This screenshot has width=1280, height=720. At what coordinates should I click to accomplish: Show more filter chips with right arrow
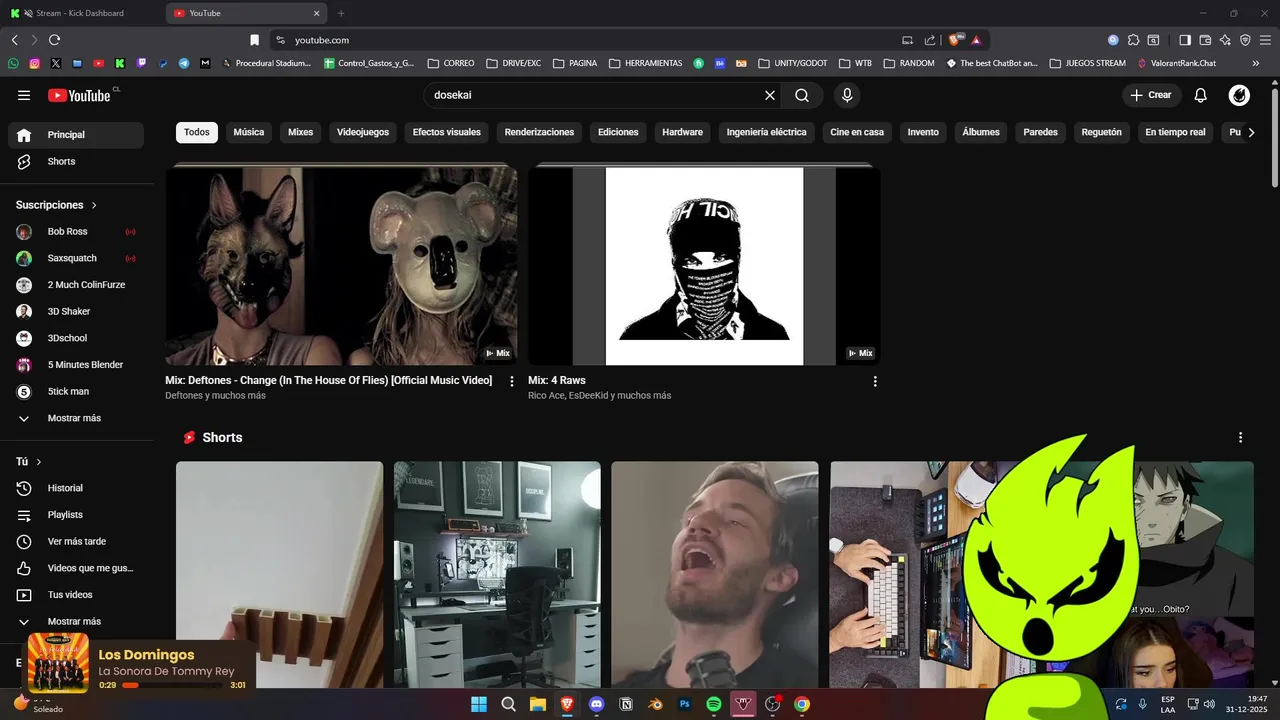pyautogui.click(x=1251, y=132)
